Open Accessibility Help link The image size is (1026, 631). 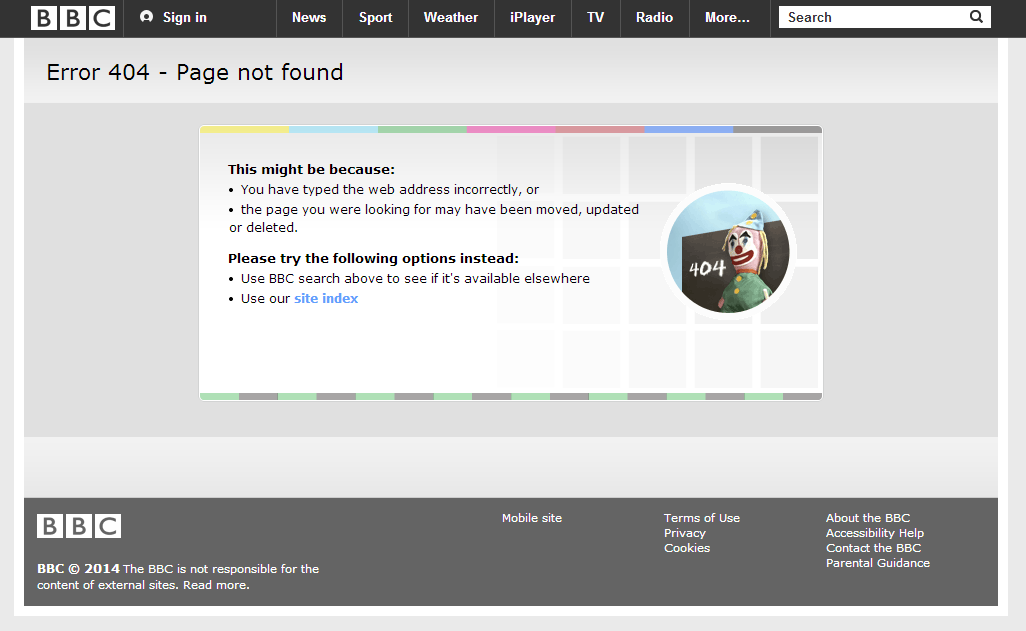pos(875,533)
